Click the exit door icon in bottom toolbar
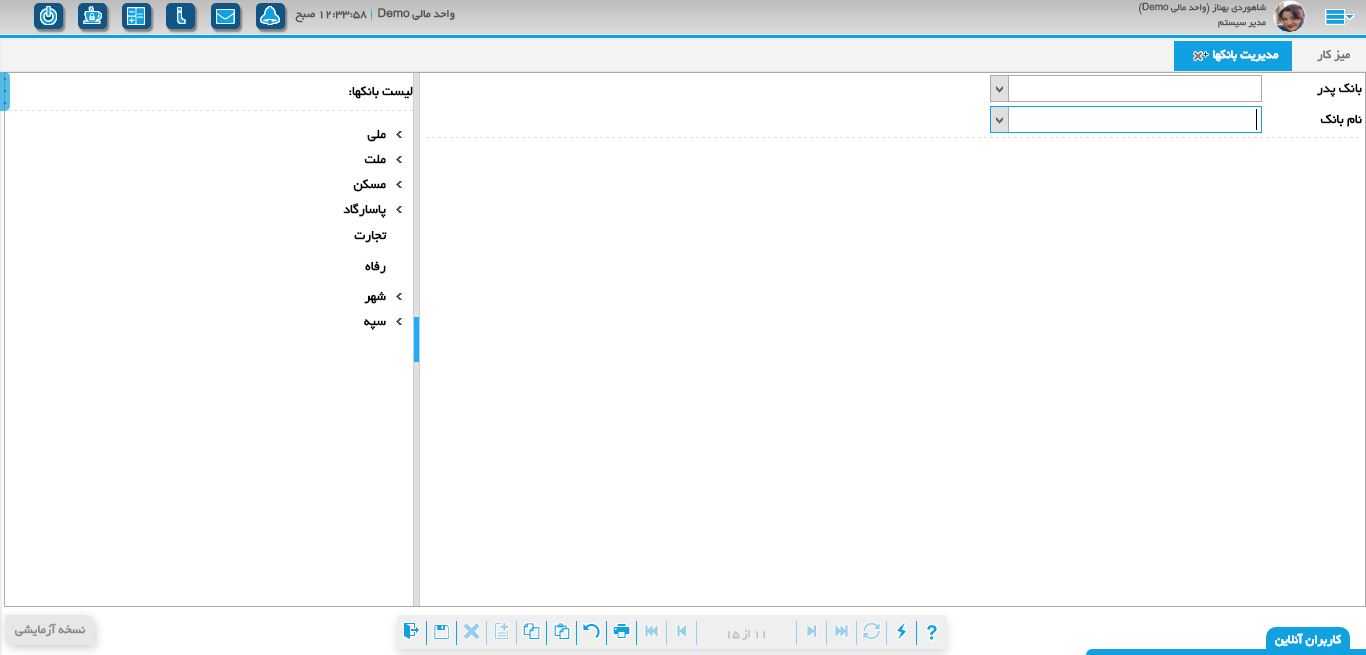1366x655 pixels. click(411, 631)
